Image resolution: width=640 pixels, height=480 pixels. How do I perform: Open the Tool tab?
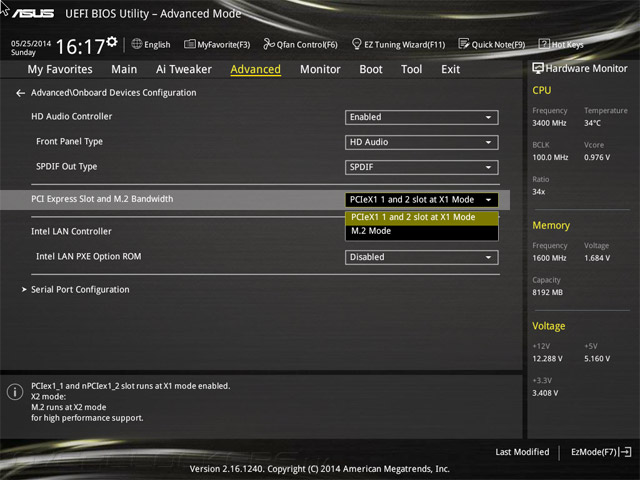pos(411,69)
